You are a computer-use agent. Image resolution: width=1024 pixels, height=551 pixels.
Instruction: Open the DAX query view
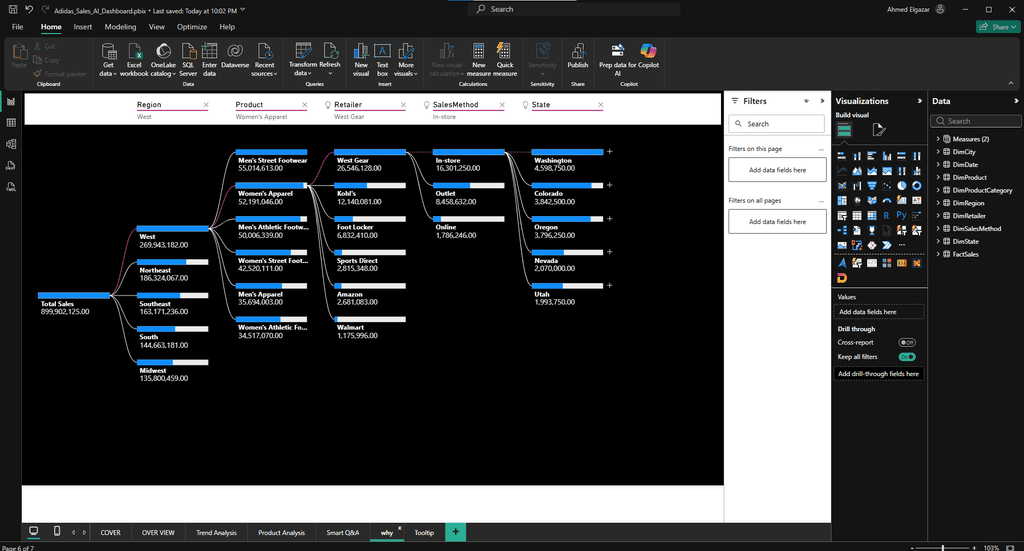click(11, 166)
